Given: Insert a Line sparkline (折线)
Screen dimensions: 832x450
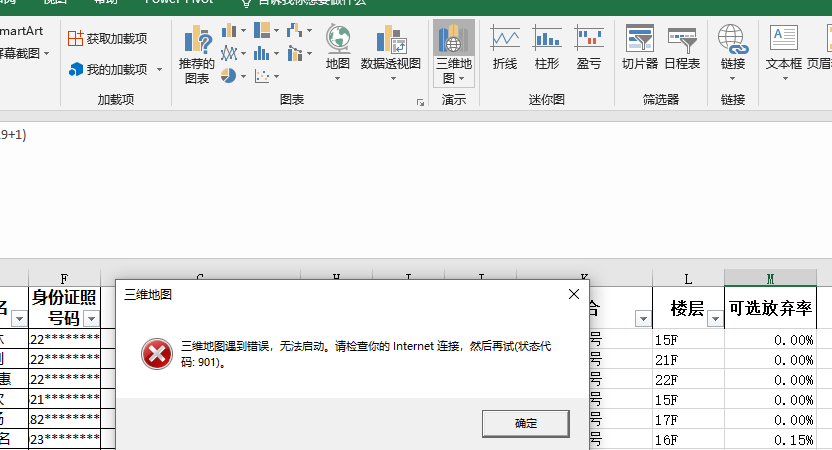Looking at the screenshot, I should (505, 48).
